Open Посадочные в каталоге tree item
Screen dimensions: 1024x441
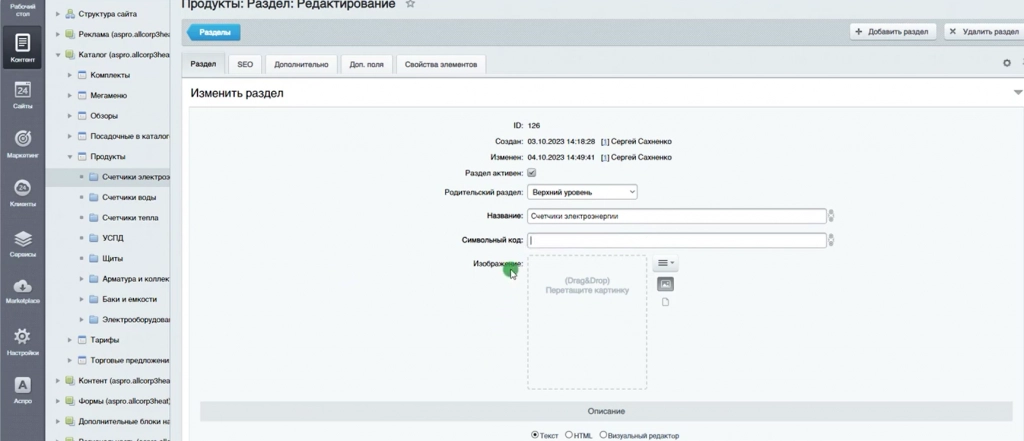pyautogui.click(x=130, y=136)
